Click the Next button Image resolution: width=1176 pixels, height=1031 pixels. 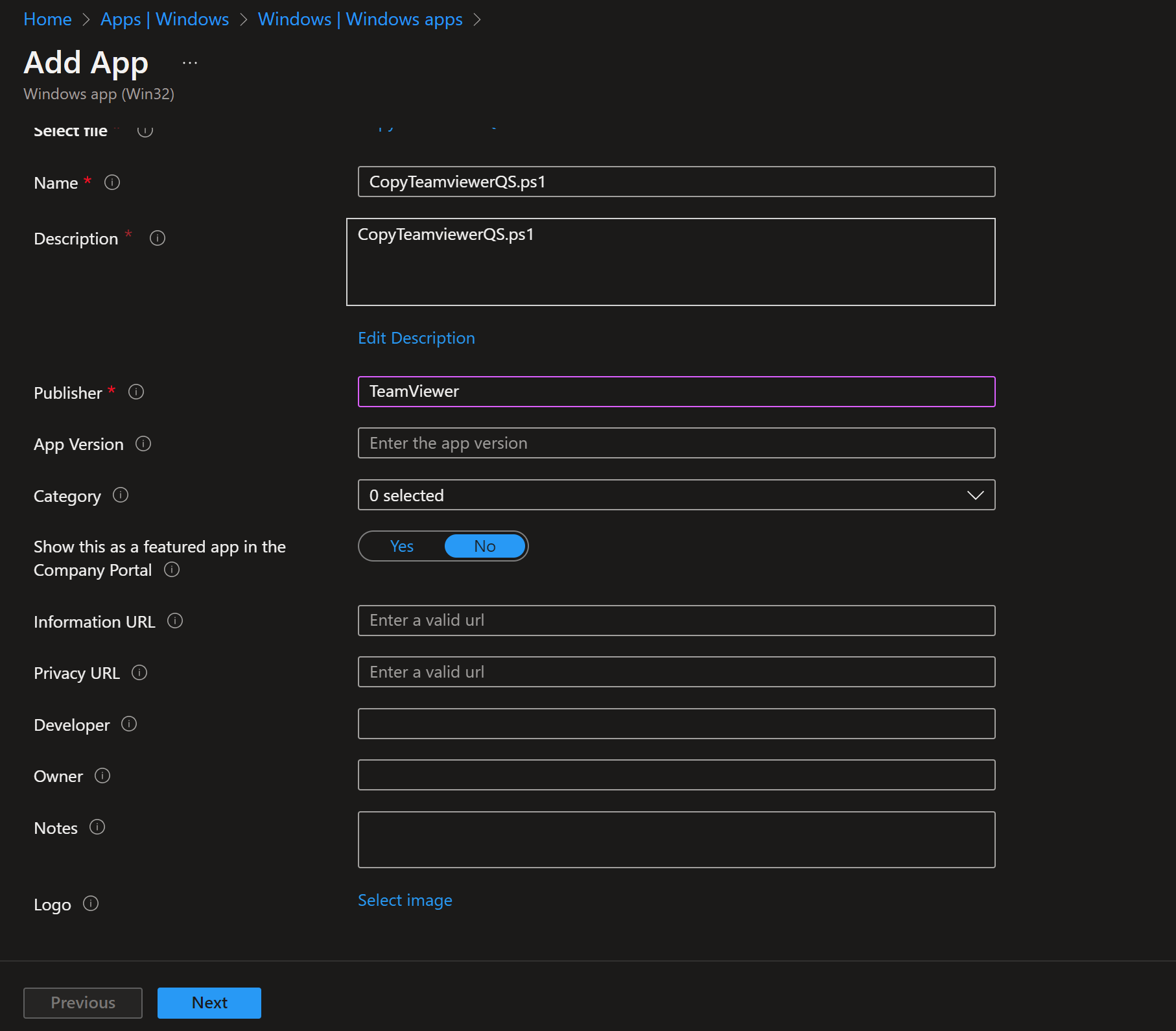[x=209, y=1002]
